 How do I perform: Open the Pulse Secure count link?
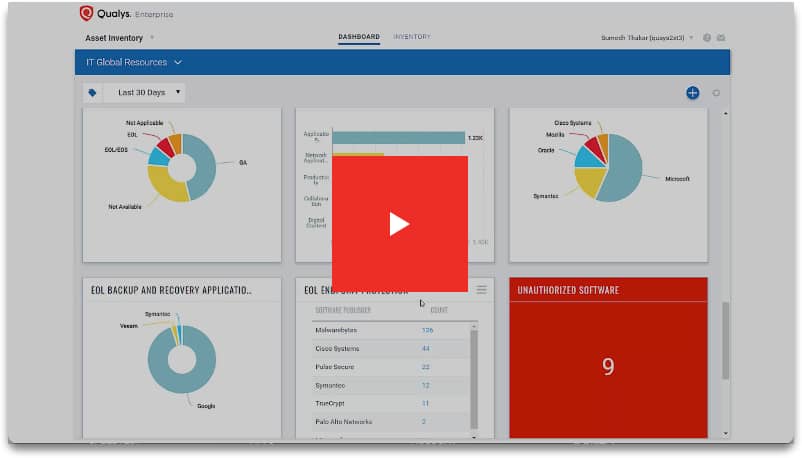[426, 367]
